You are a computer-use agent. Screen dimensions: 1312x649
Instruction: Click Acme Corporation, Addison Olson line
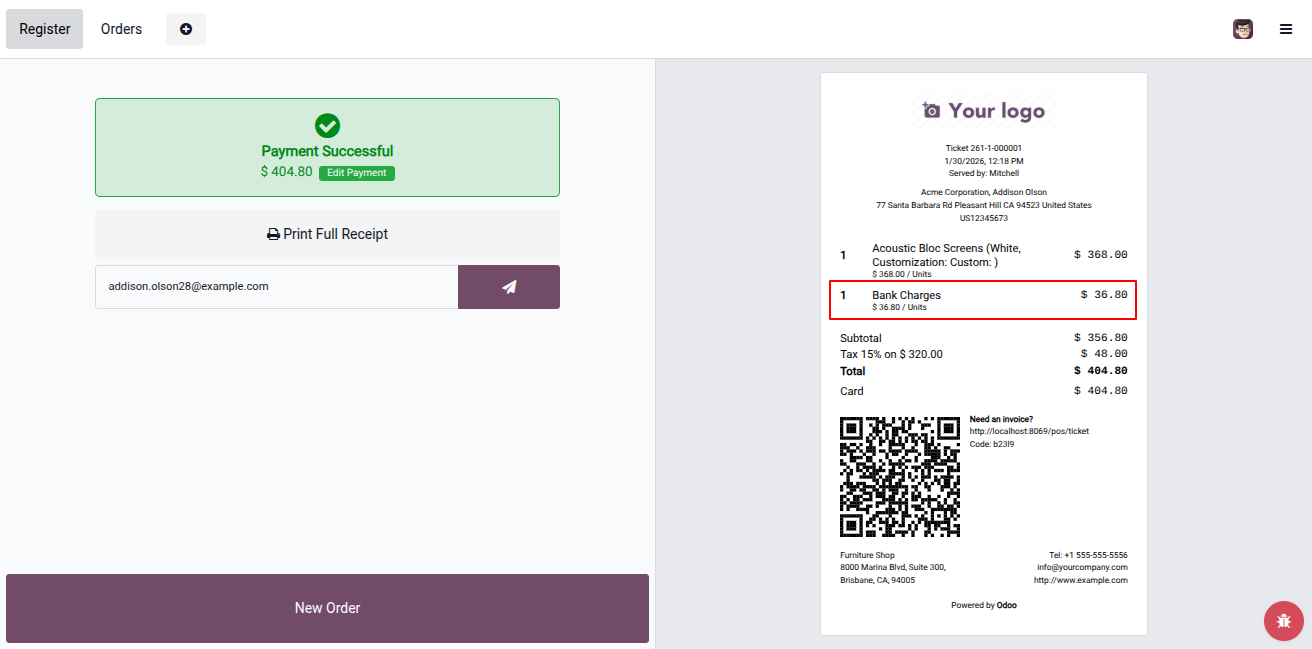984,192
